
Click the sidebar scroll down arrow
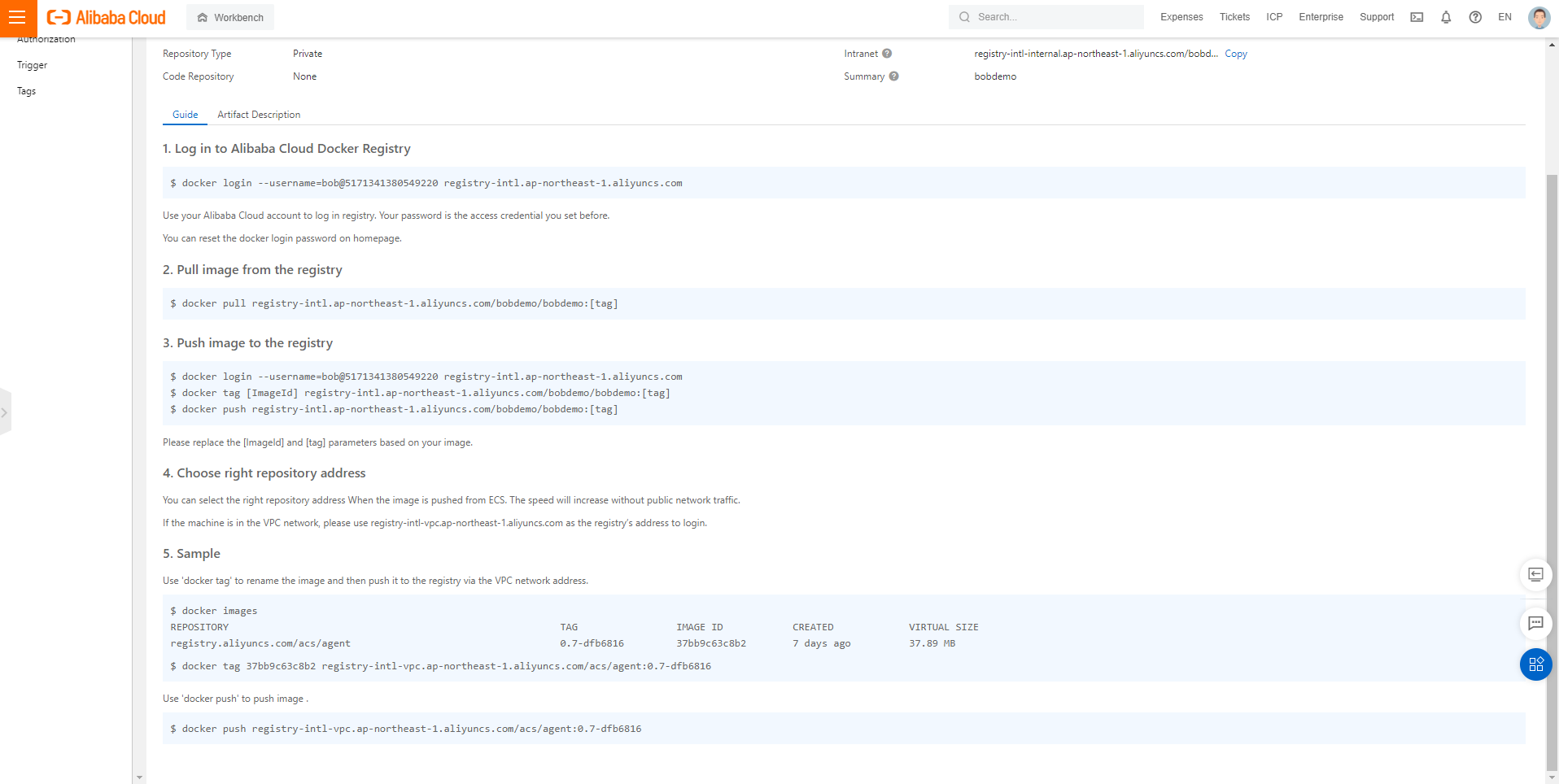click(x=139, y=777)
